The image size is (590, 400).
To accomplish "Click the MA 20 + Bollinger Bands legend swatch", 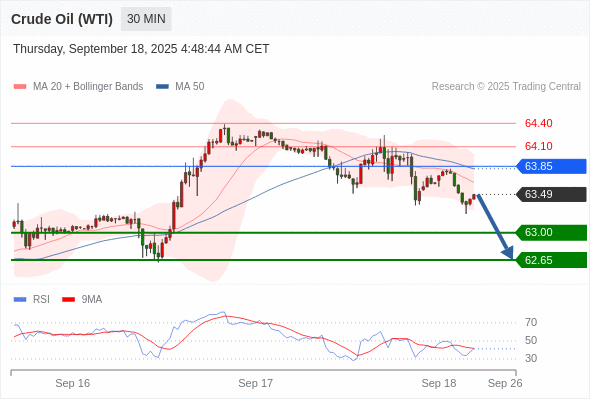I will click(20, 87).
